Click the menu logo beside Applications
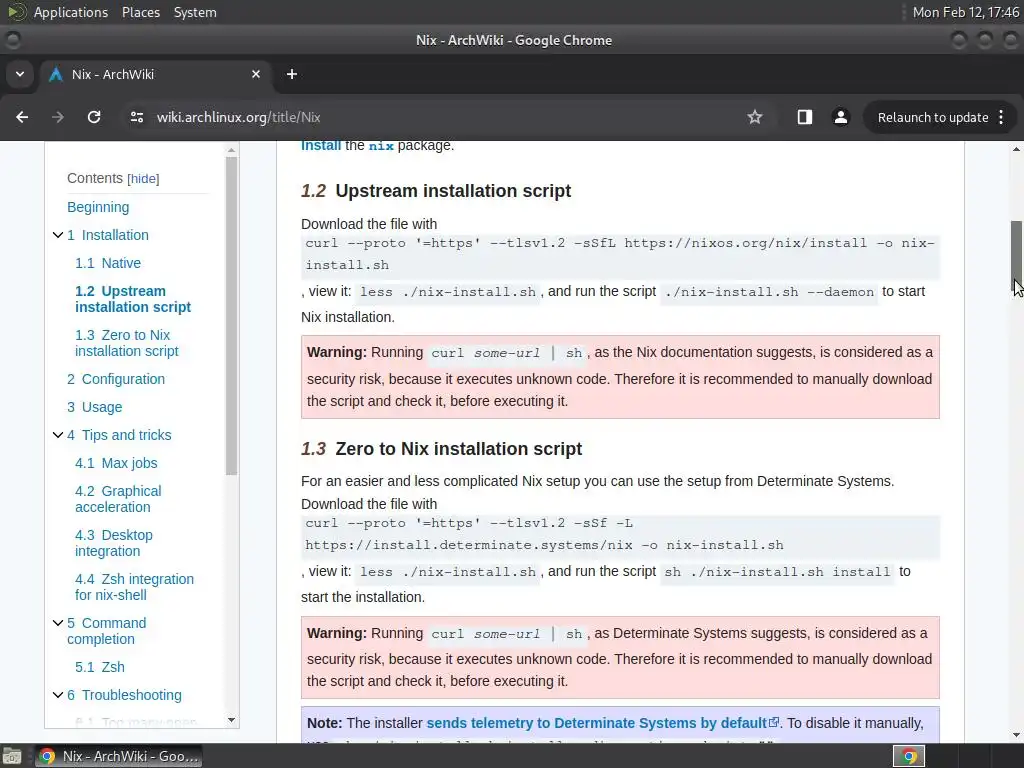The width and height of the screenshot is (1024, 768). coord(16,12)
